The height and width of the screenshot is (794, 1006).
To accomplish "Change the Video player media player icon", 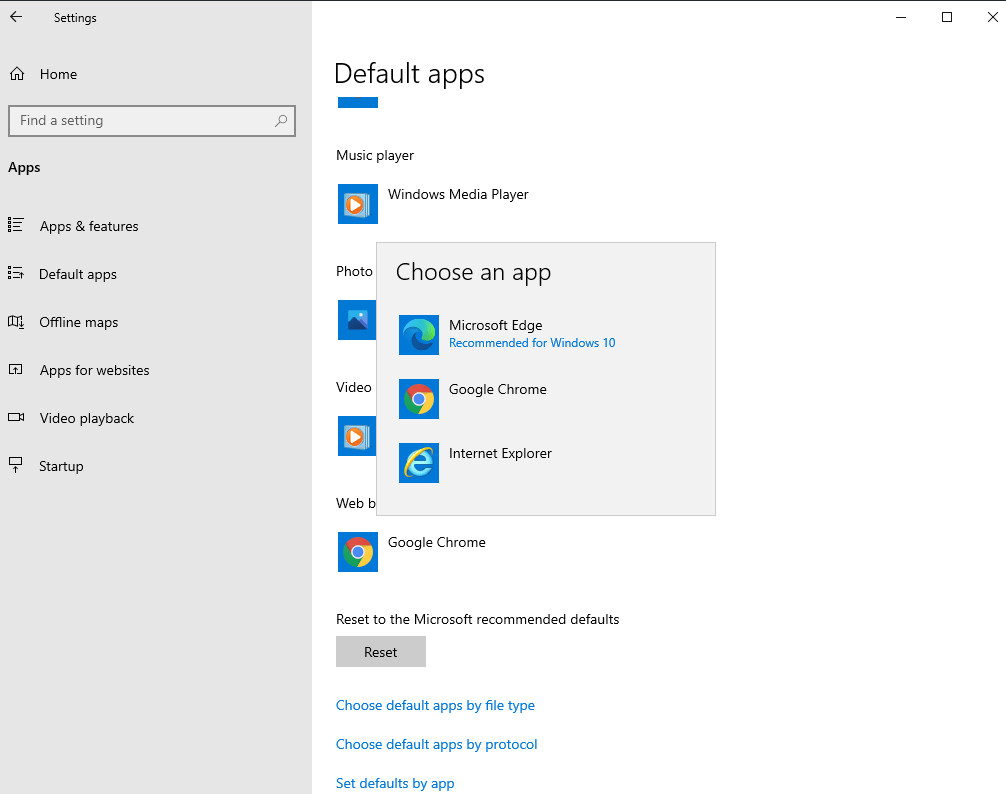I will coord(357,436).
